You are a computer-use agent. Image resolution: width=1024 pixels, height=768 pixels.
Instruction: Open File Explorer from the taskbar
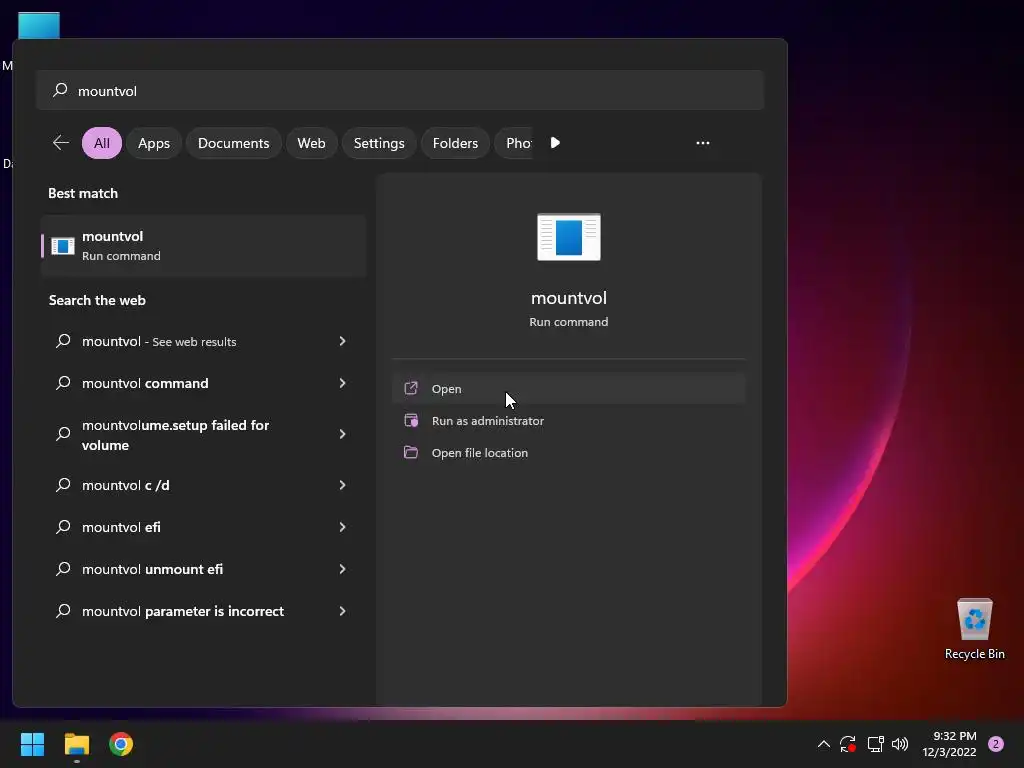(76, 744)
